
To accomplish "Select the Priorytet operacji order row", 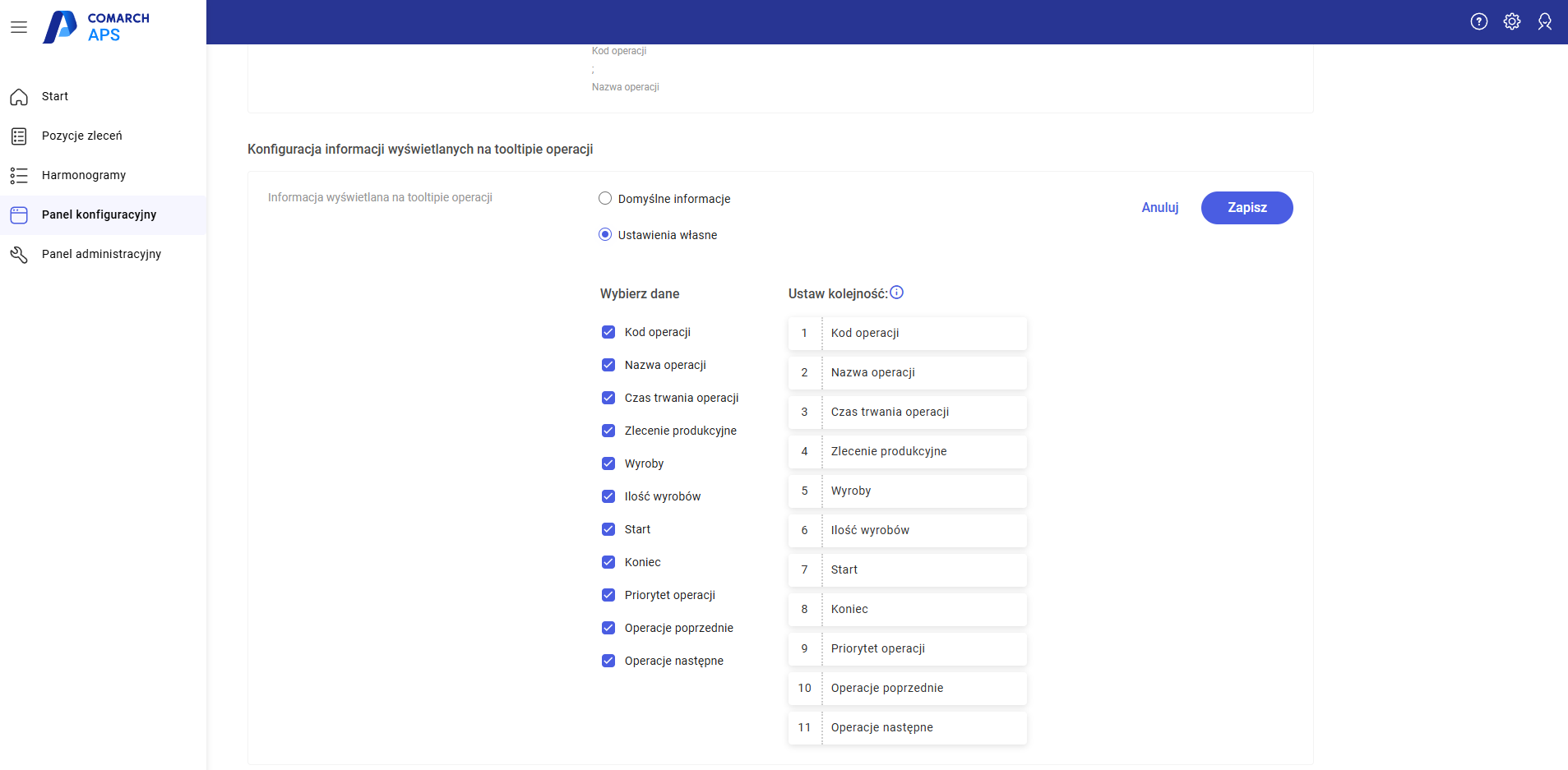I will point(907,649).
